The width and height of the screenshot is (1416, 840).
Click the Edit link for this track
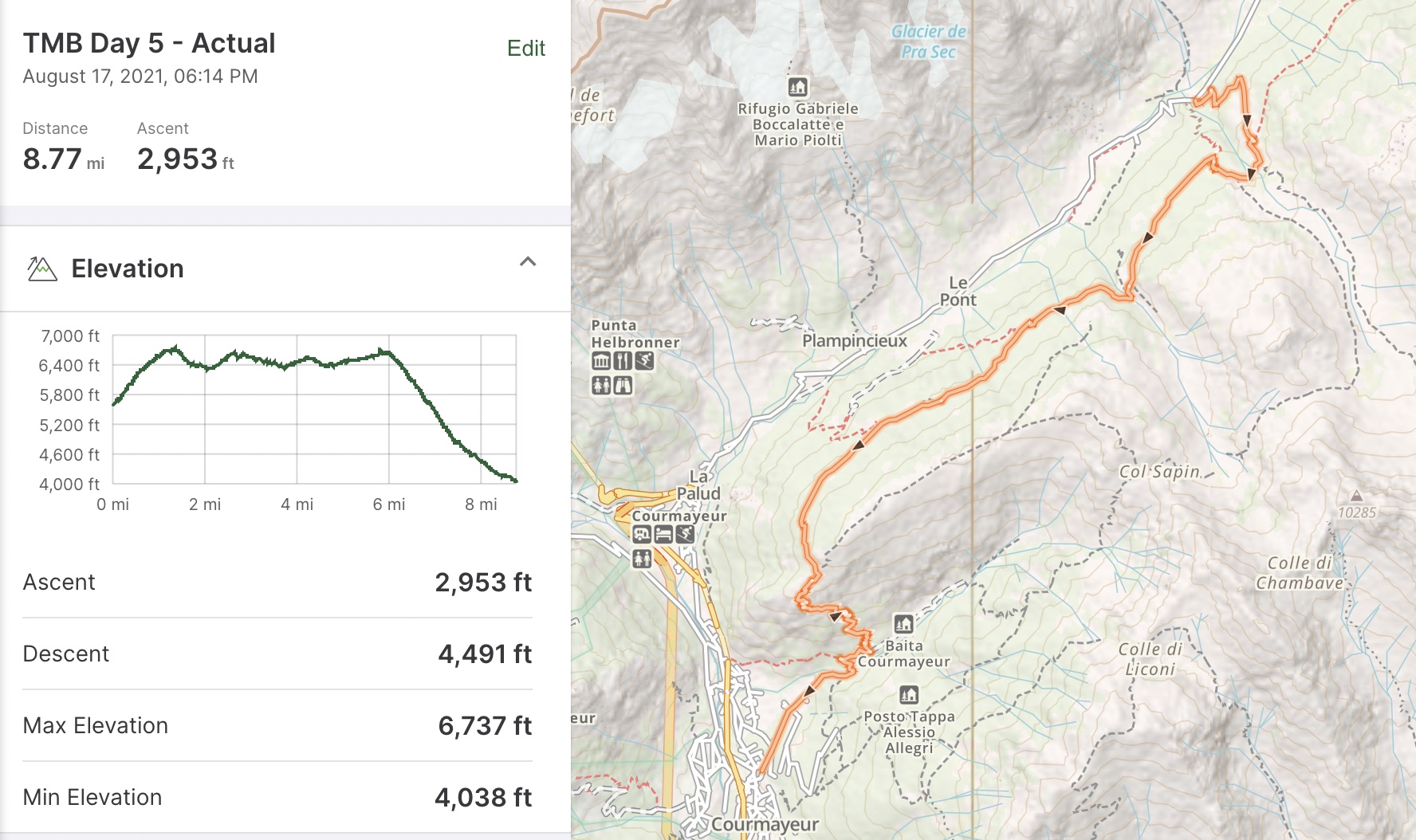click(525, 49)
